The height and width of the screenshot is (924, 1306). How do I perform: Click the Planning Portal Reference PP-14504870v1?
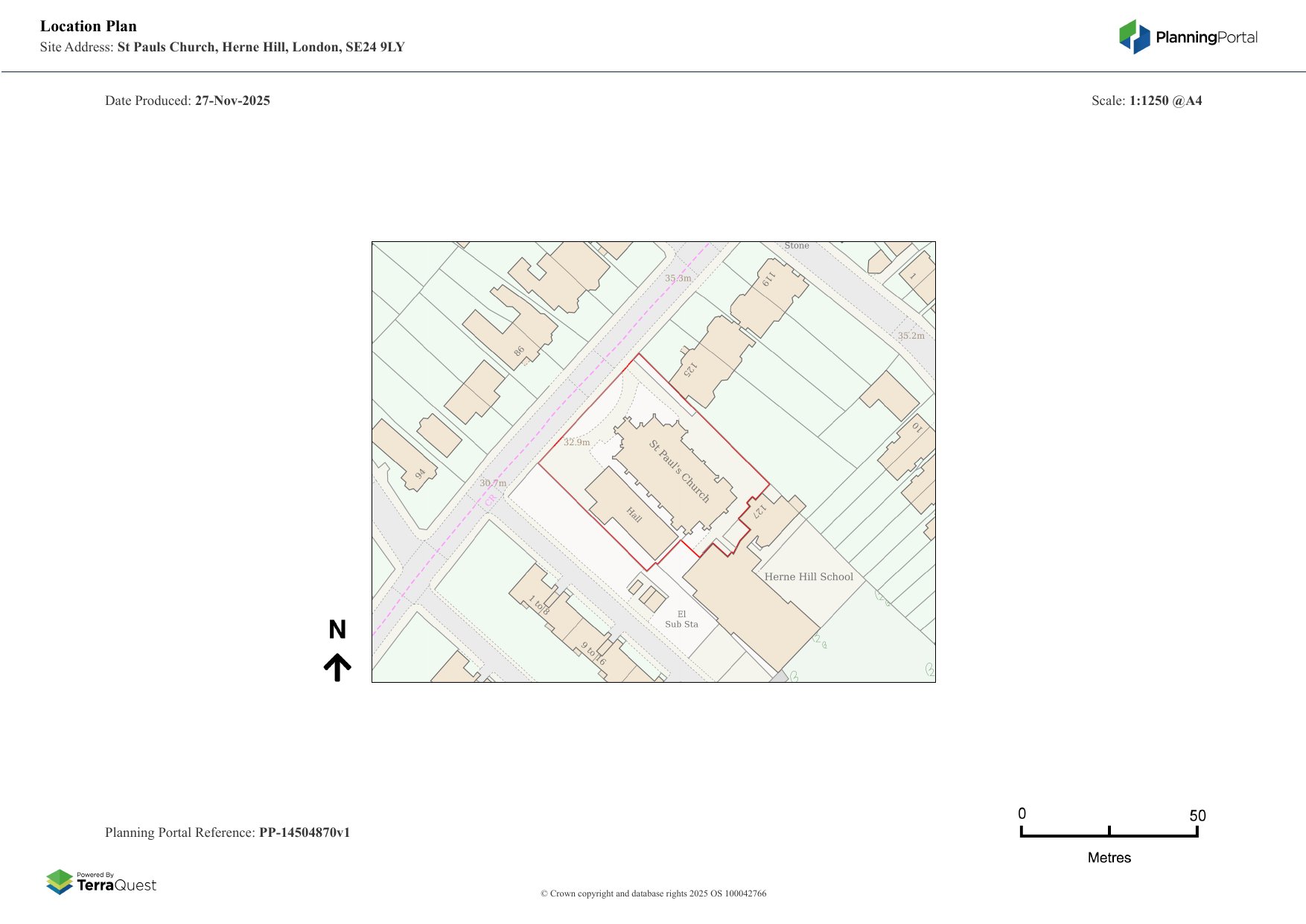[x=229, y=833]
